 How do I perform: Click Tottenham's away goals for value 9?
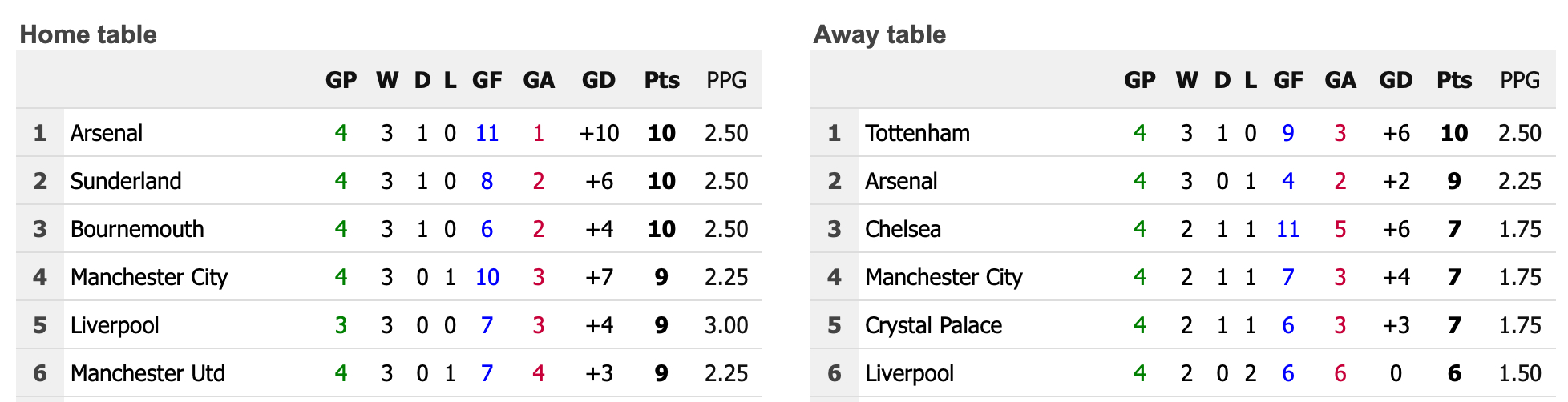(1288, 133)
